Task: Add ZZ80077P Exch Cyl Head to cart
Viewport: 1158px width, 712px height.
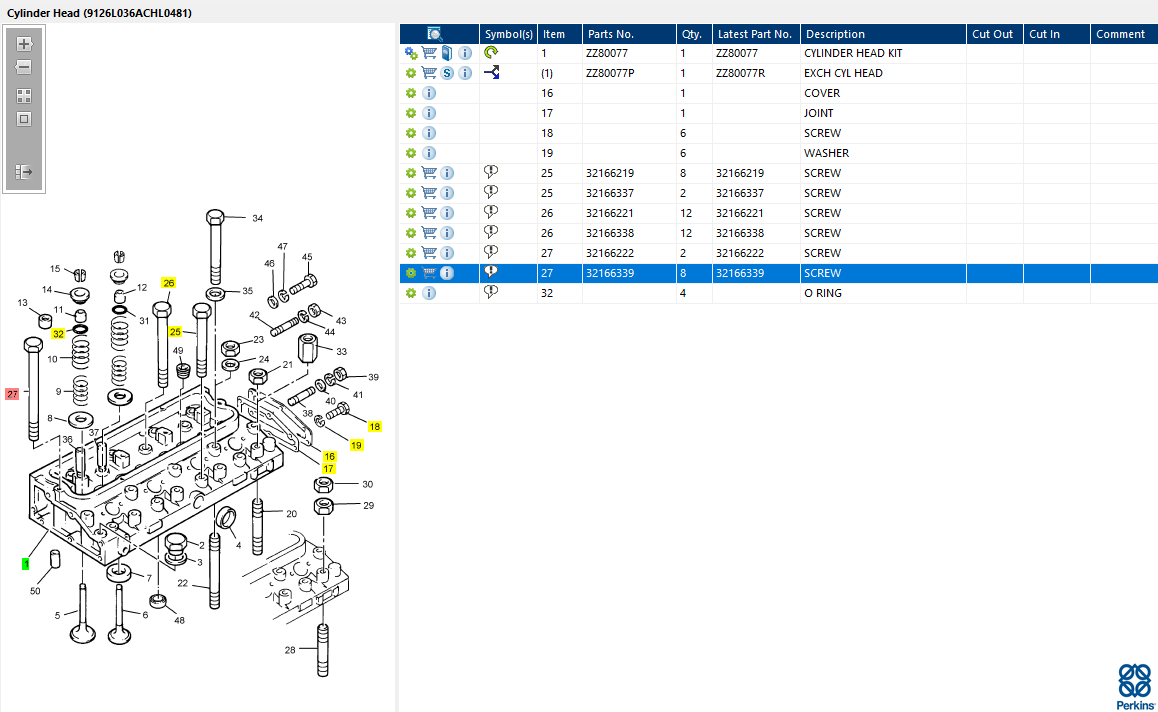Action: click(429, 73)
